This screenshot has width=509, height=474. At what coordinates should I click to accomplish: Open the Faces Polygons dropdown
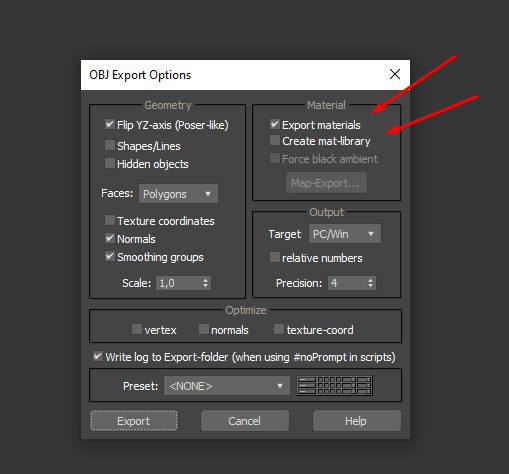tap(178, 194)
